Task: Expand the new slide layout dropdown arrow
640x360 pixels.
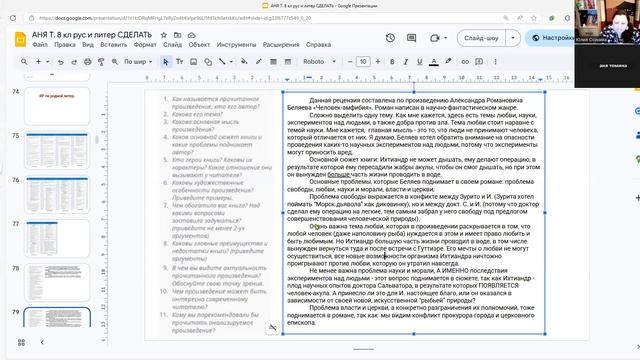Action: (48, 62)
